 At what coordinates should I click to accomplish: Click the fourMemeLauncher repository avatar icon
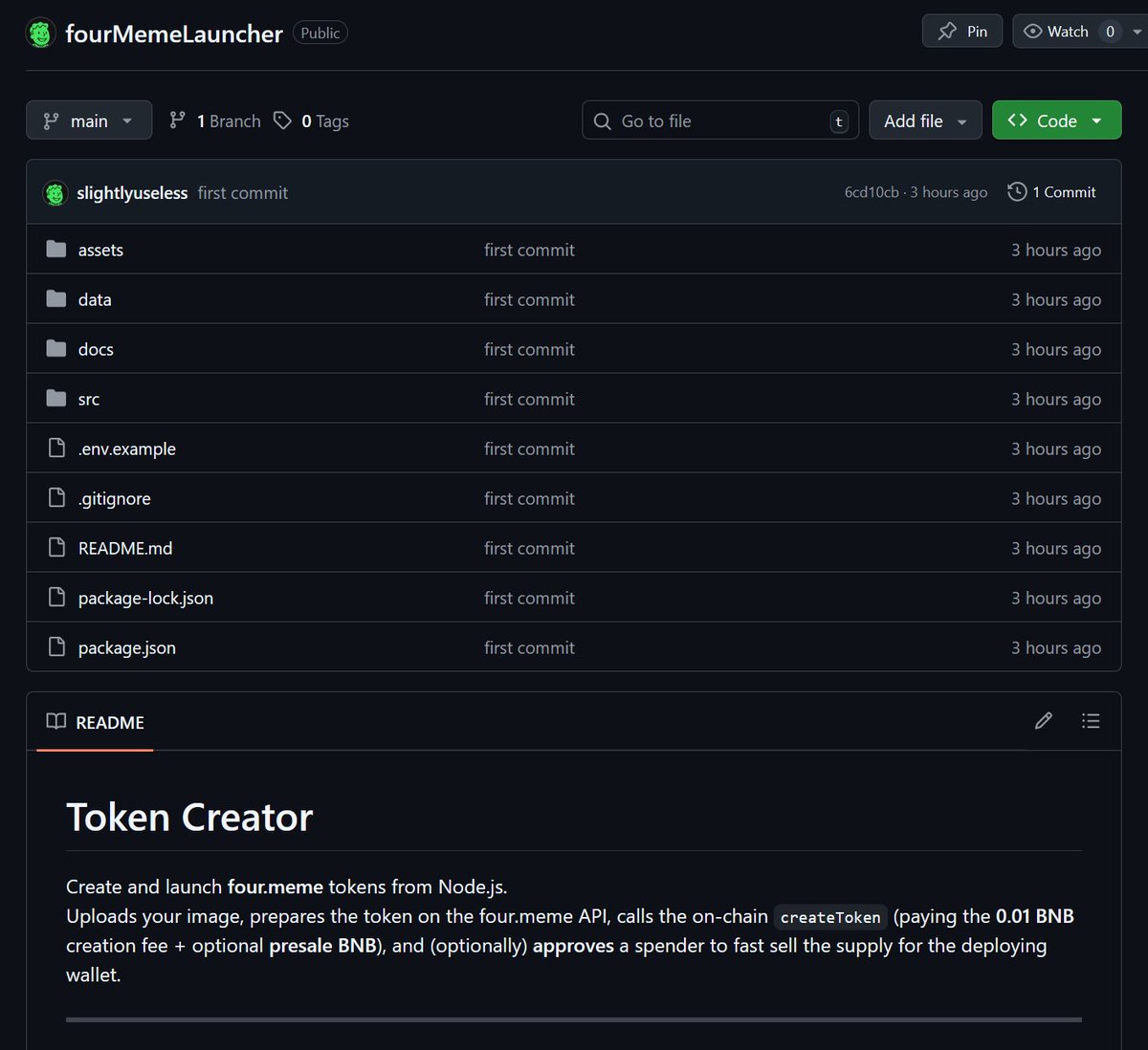[x=40, y=33]
